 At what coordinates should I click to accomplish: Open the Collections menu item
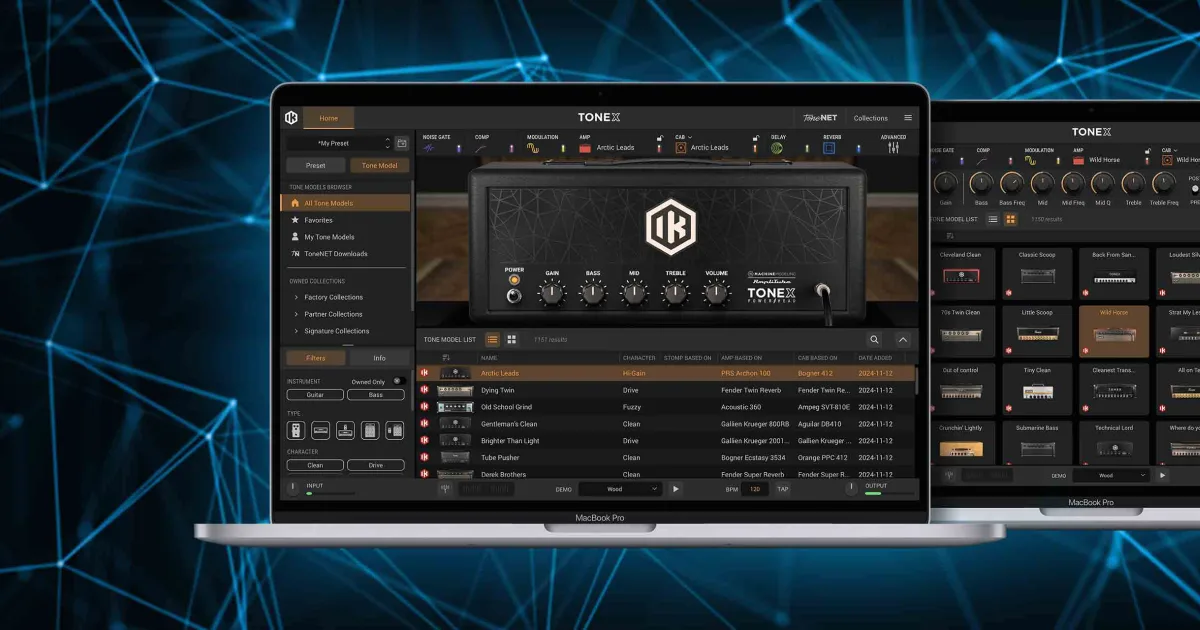pos(870,118)
